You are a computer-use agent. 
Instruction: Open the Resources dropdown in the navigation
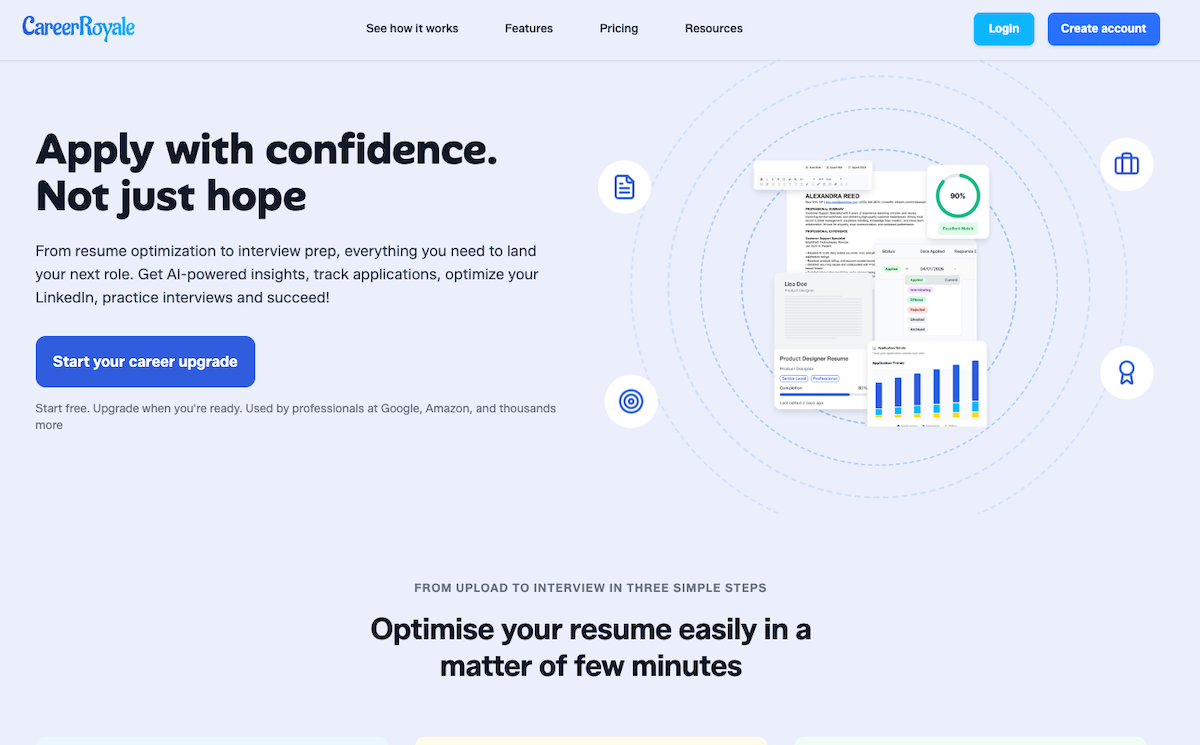pyautogui.click(x=713, y=28)
